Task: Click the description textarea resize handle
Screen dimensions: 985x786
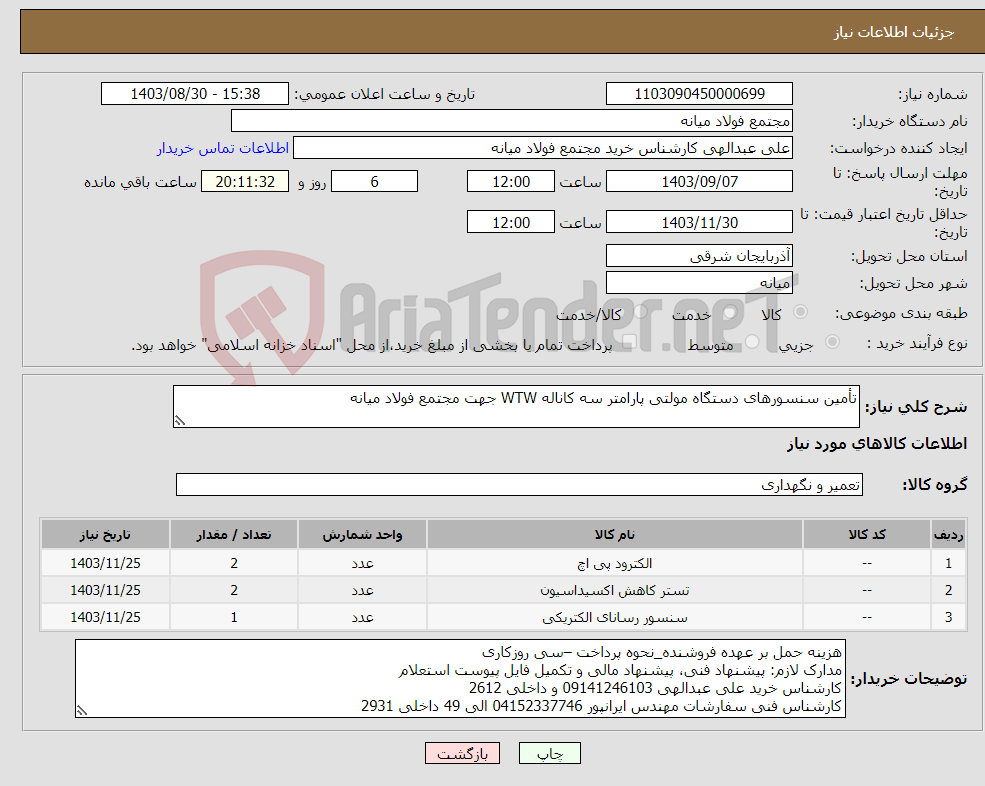Action: coord(180,421)
